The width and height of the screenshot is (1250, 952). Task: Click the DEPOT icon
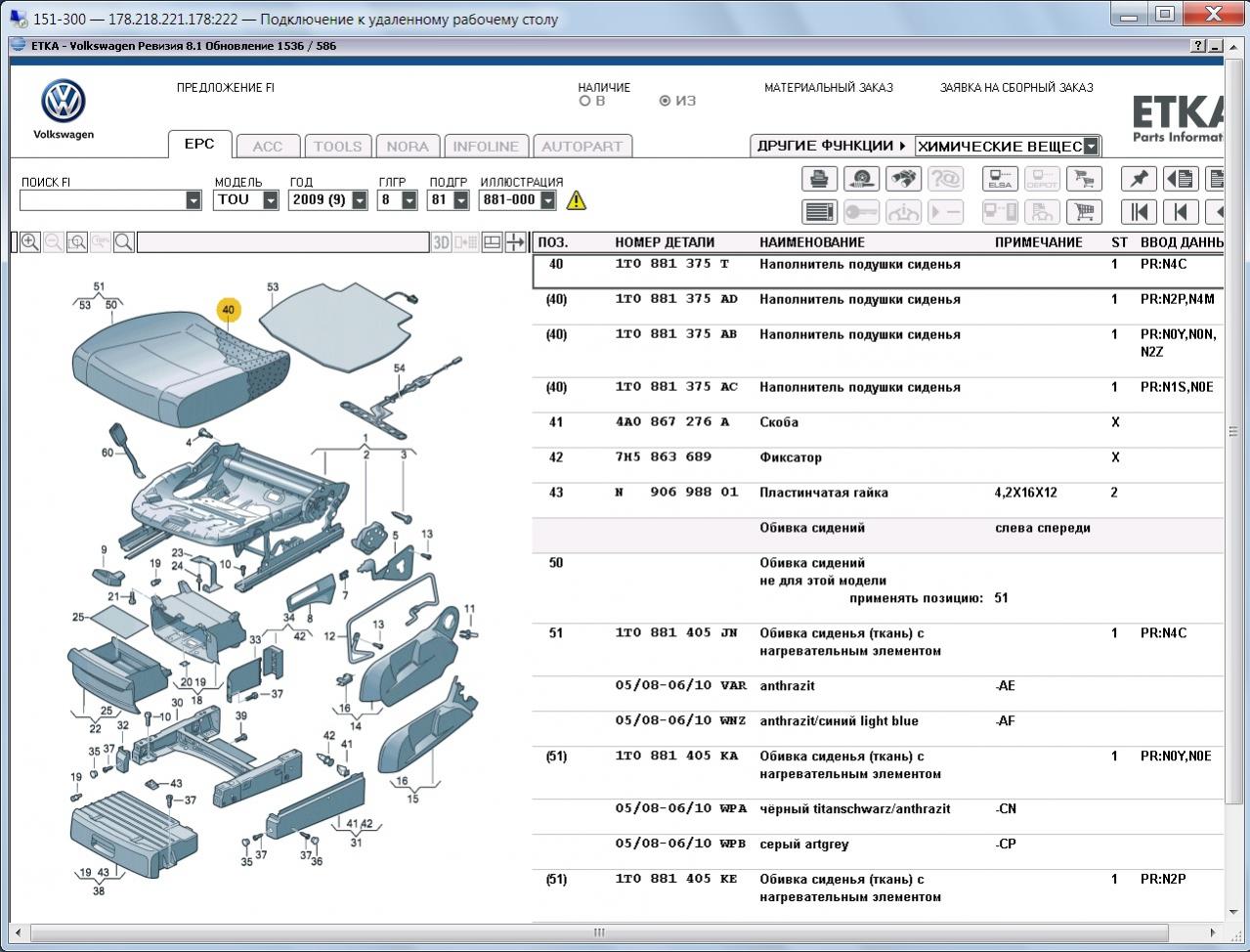click(x=1042, y=179)
